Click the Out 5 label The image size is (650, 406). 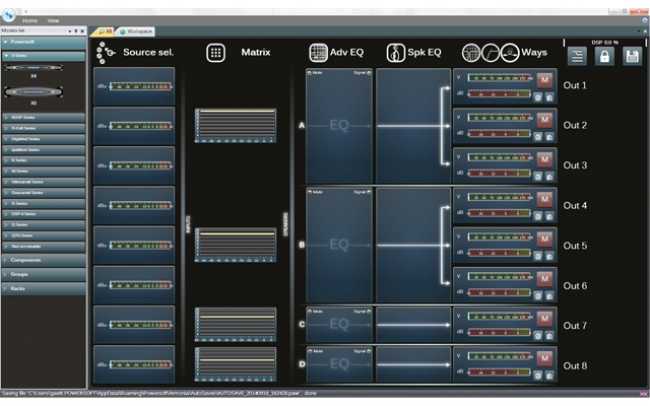point(575,246)
